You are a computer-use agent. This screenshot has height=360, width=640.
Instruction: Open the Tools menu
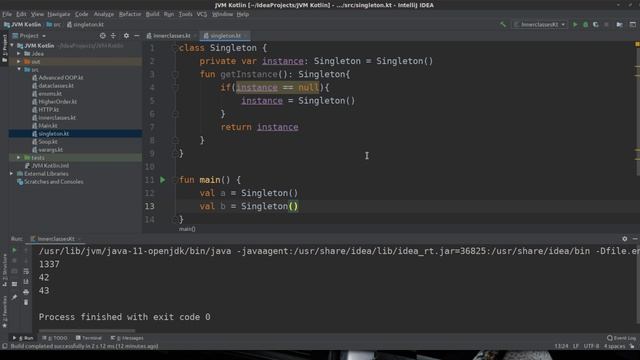tap(185, 14)
